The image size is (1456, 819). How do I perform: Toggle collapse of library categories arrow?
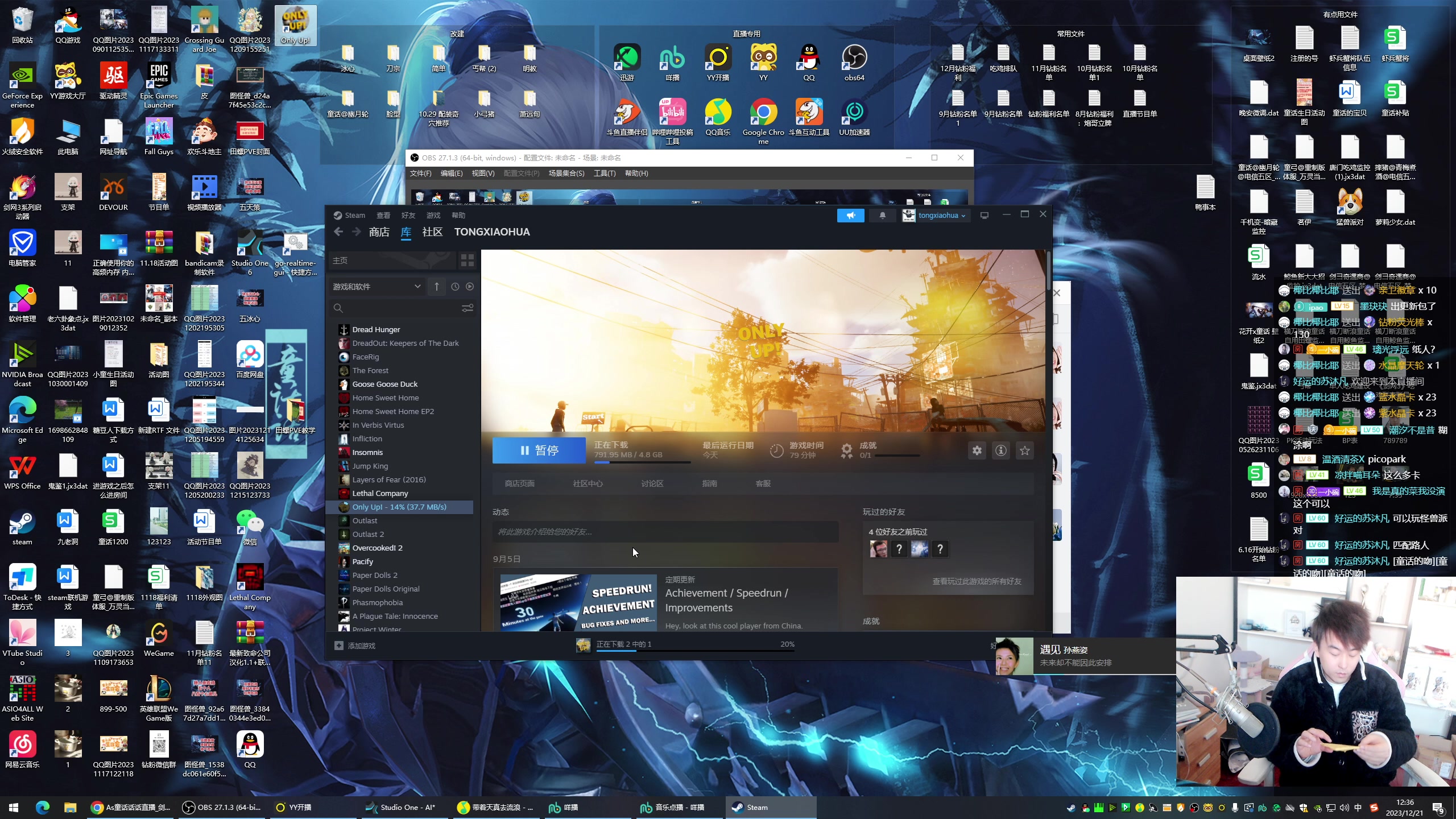pyautogui.click(x=436, y=287)
